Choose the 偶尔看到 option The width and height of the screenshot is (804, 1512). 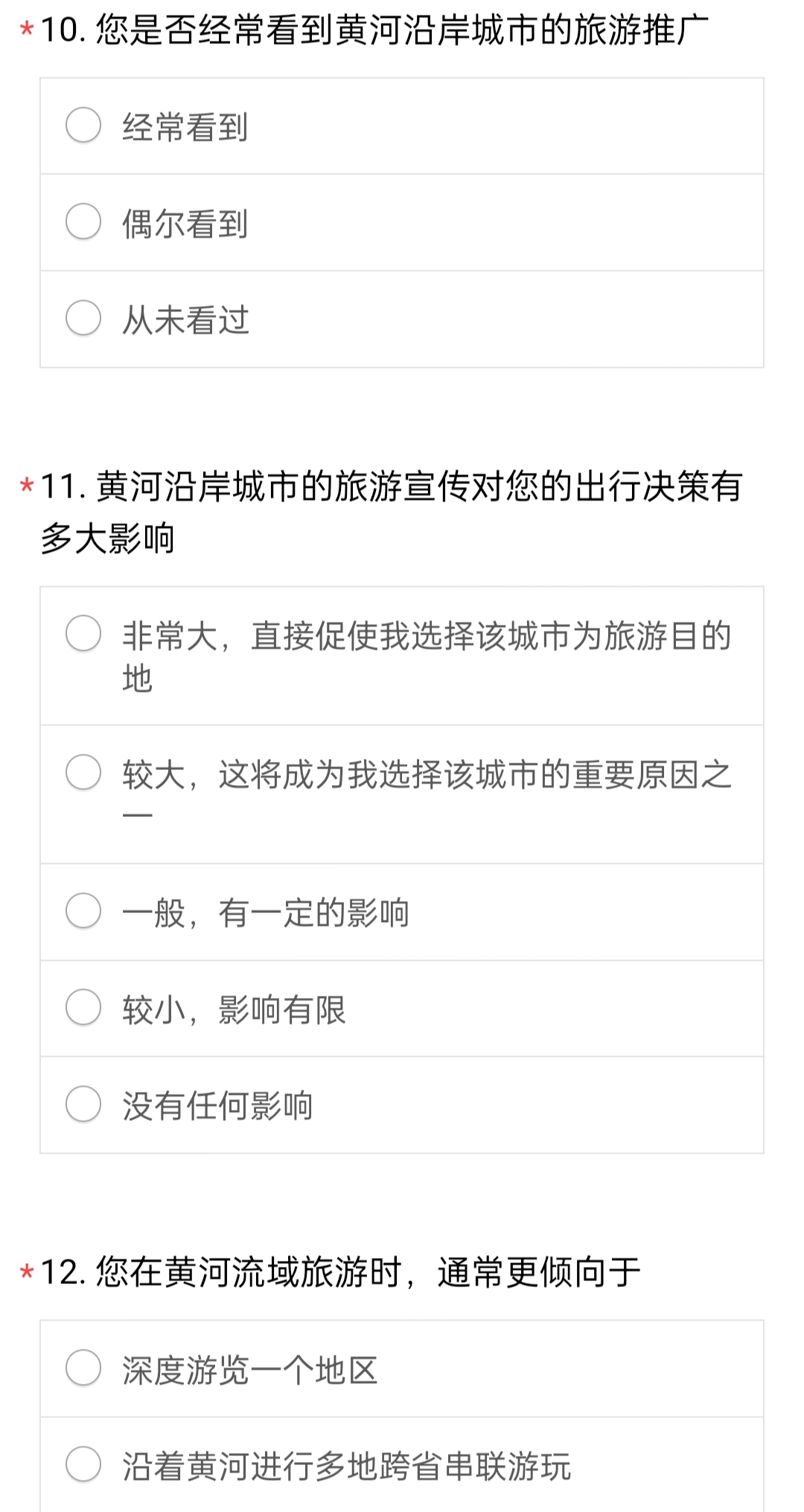point(83,222)
